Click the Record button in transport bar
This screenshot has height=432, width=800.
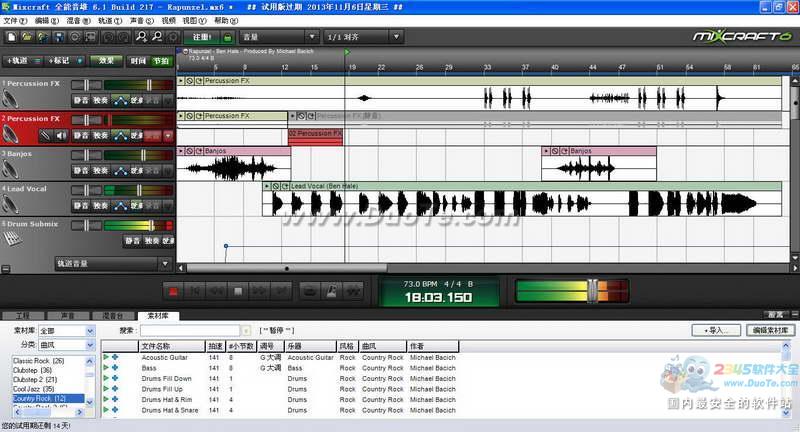[x=173, y=291]
